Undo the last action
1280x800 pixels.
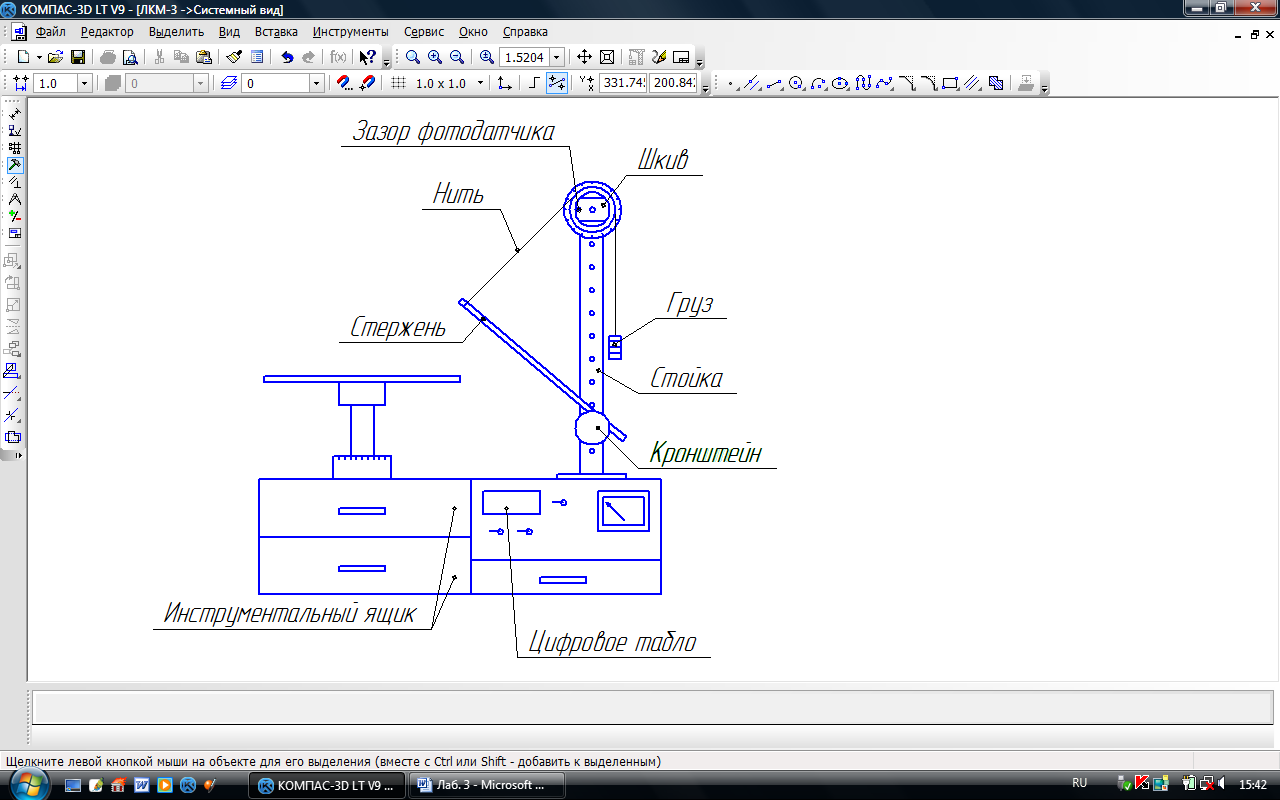(x=288, y=57)
